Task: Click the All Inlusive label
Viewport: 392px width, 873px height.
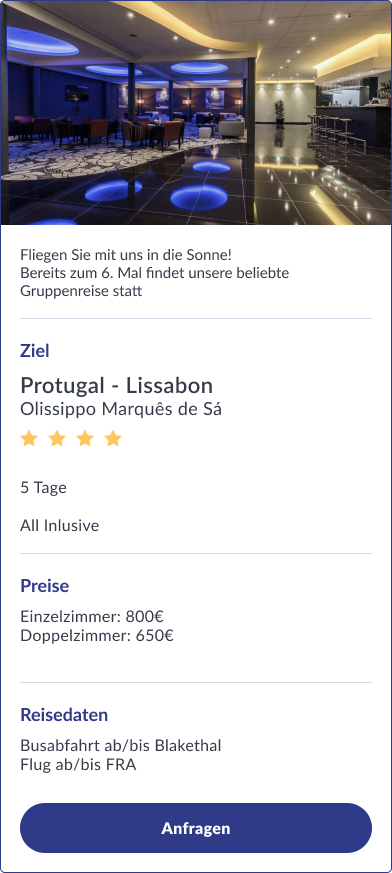Action: coord(60,526)
